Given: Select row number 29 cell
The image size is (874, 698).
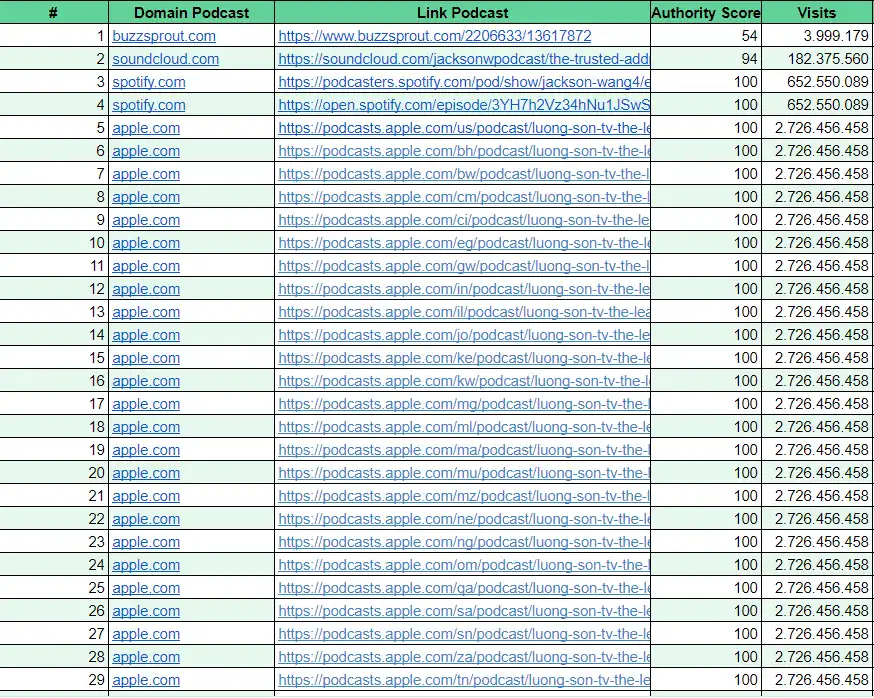Looking at the screenshot, I should [x=54, y=680].
